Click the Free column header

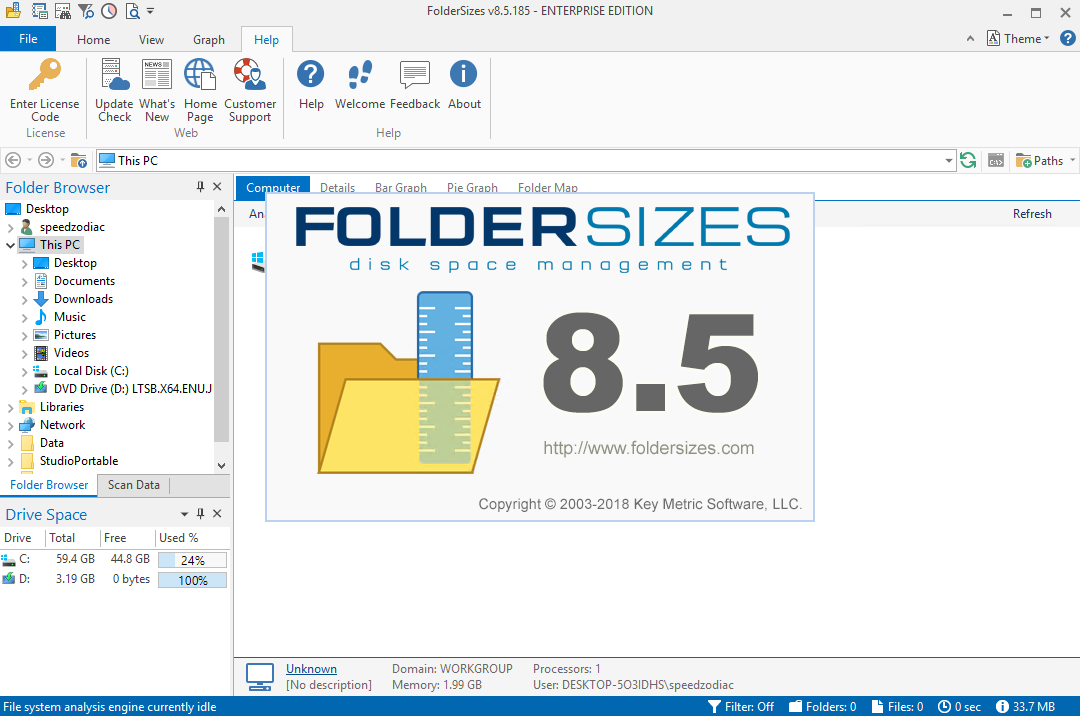127,538
